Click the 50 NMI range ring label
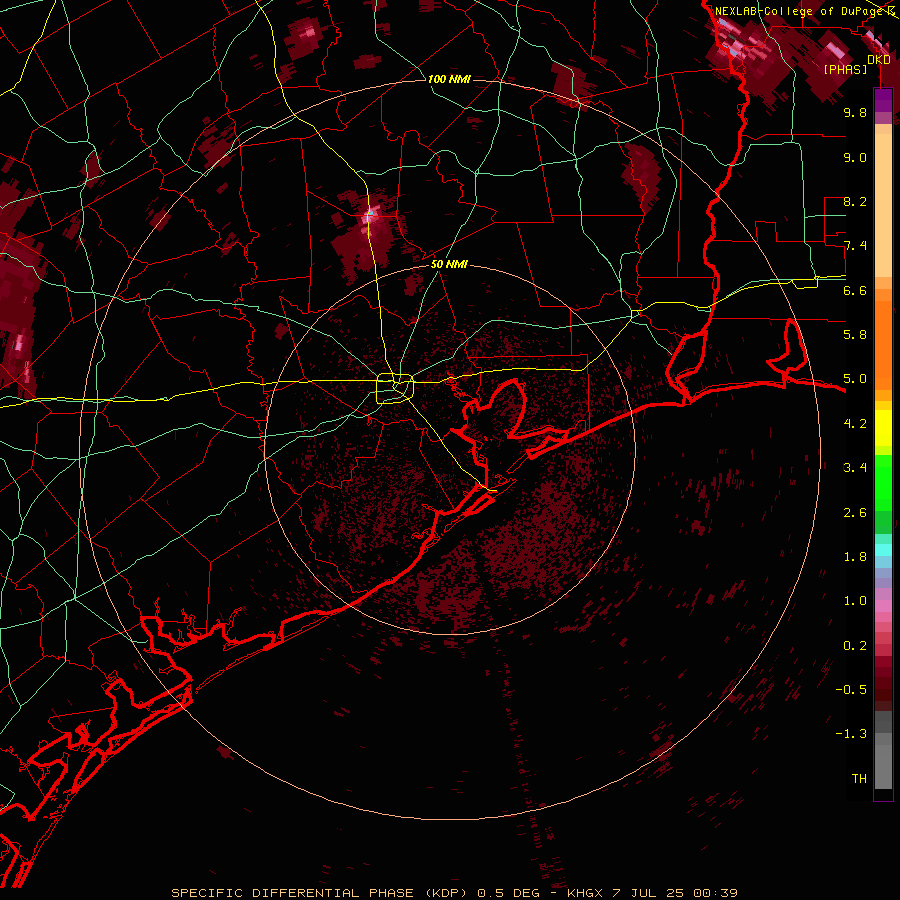 (x=449, y=264)
